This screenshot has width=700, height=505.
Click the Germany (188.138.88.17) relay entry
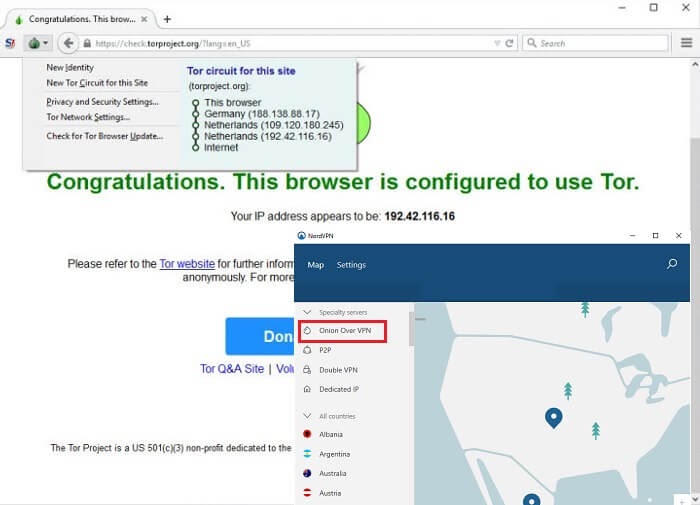[x=262, y=114]
